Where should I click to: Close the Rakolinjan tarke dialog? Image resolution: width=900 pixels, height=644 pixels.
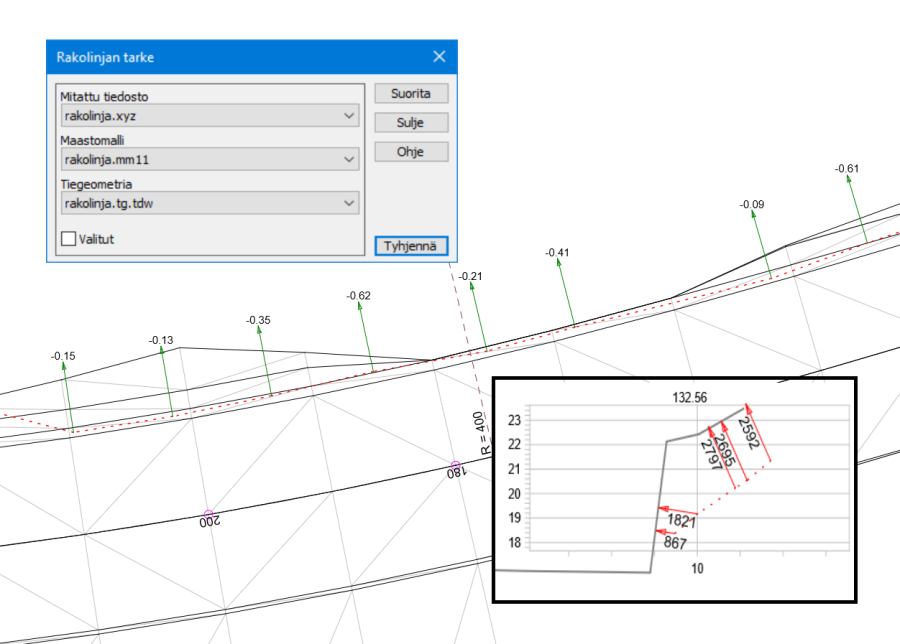tap(438, 57)
